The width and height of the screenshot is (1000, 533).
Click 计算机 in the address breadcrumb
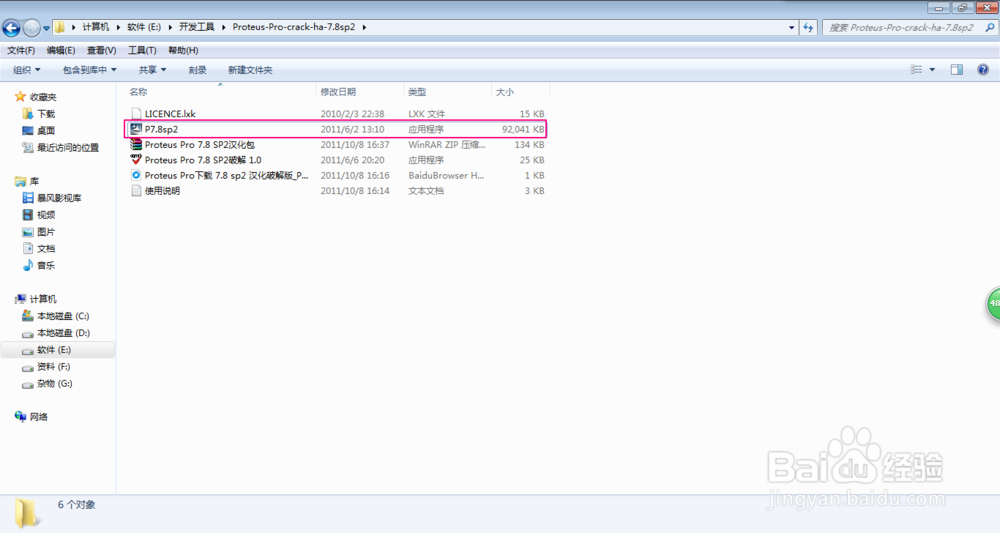pos(96,27)
